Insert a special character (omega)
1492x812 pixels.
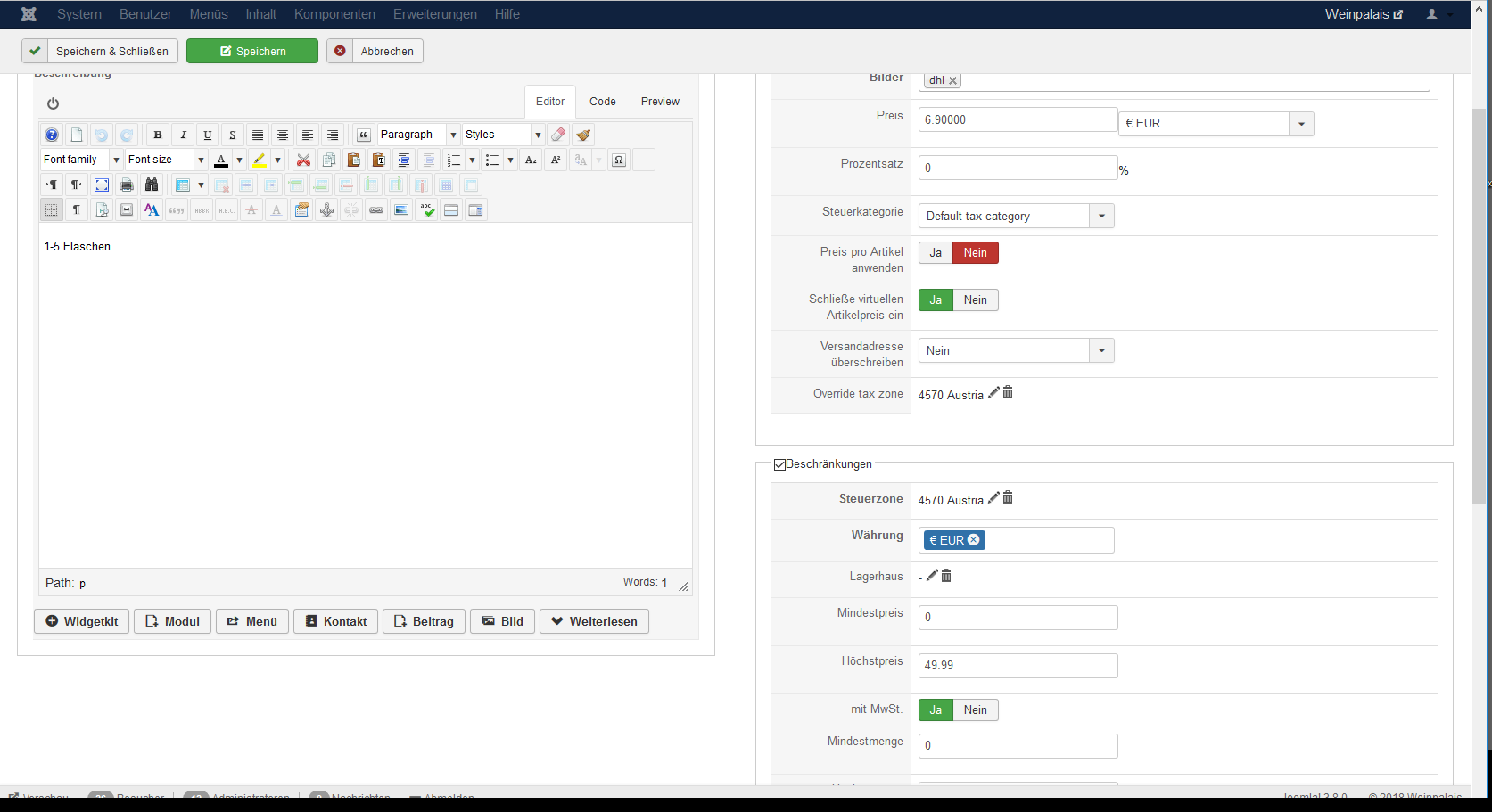[x=619, y=160]
